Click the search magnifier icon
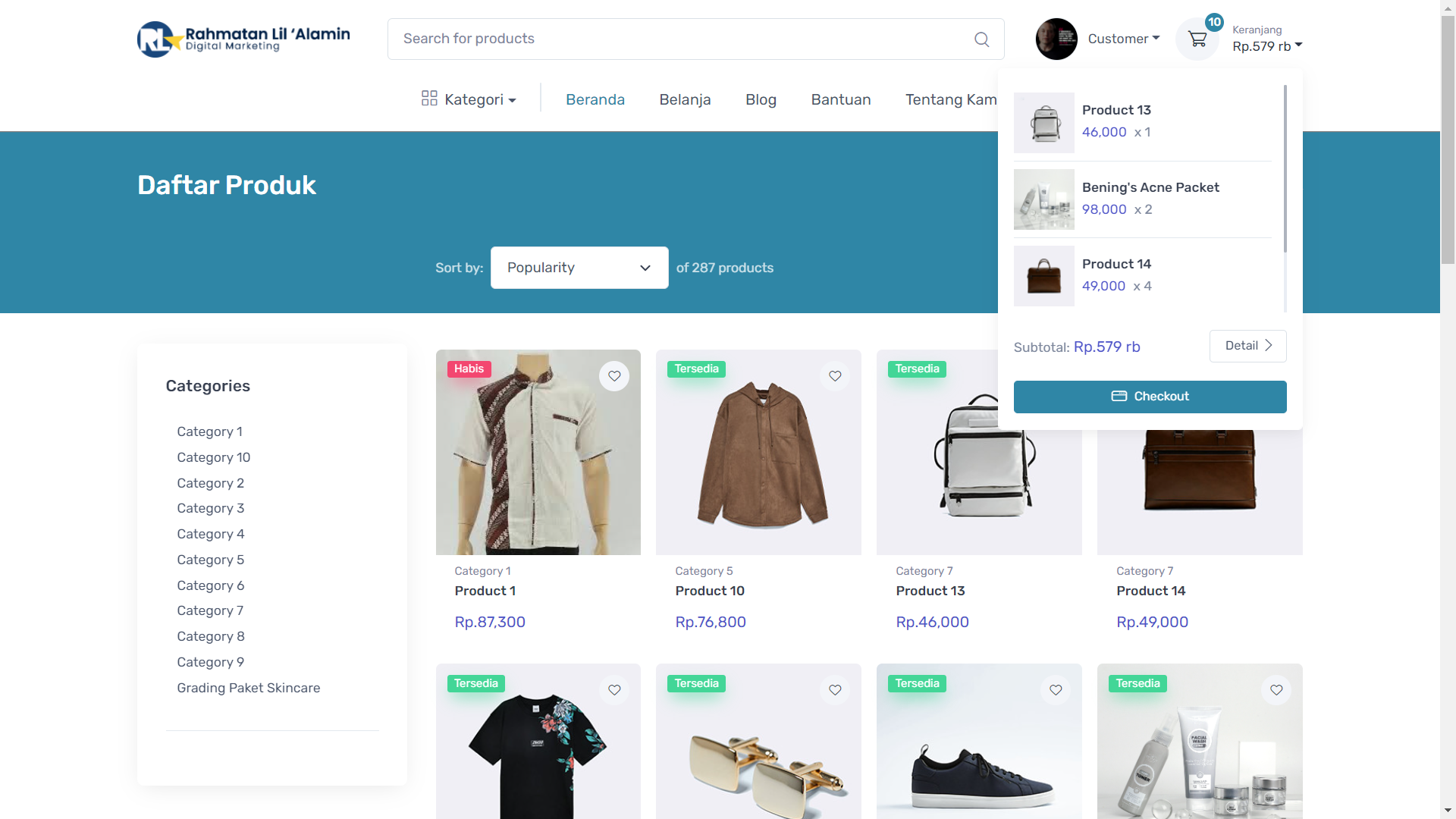Screen dimensions: 1456x819 [981, 39]
